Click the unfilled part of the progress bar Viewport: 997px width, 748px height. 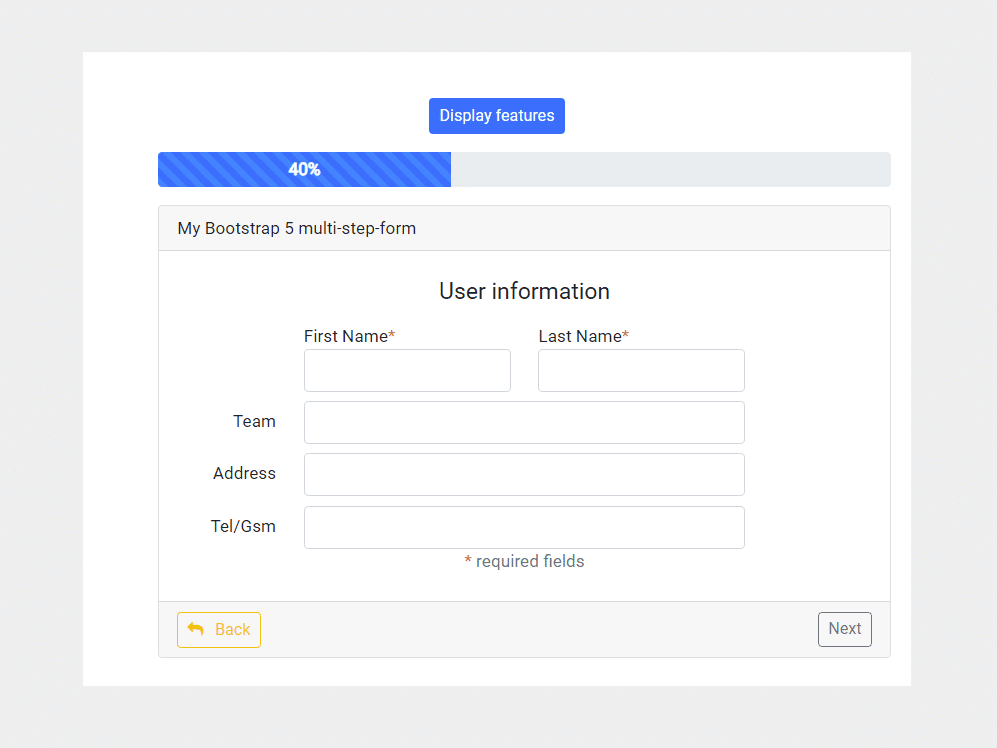(670, 169)
